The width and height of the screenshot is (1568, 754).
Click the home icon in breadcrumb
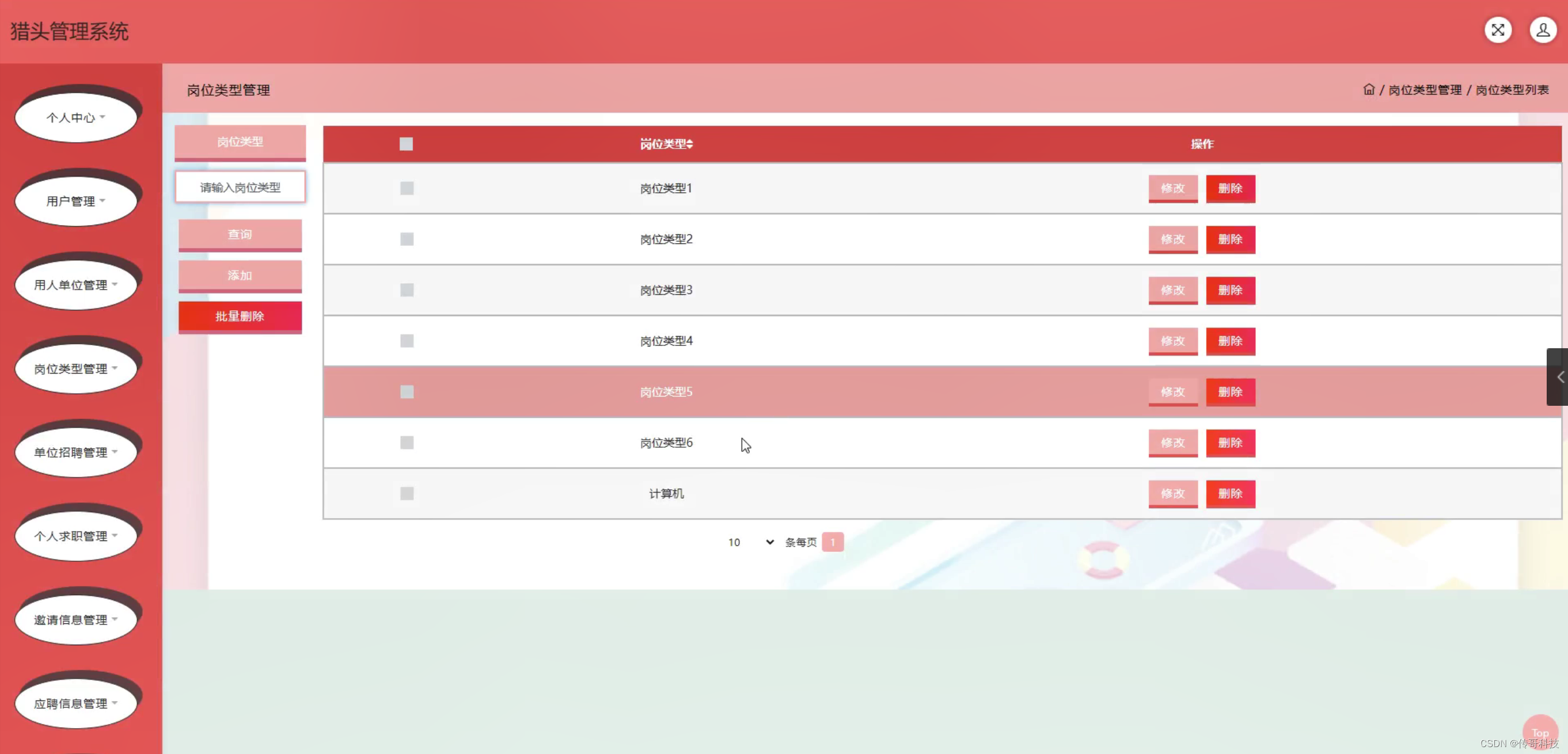pyautogui.click(x=1368, y=89)
